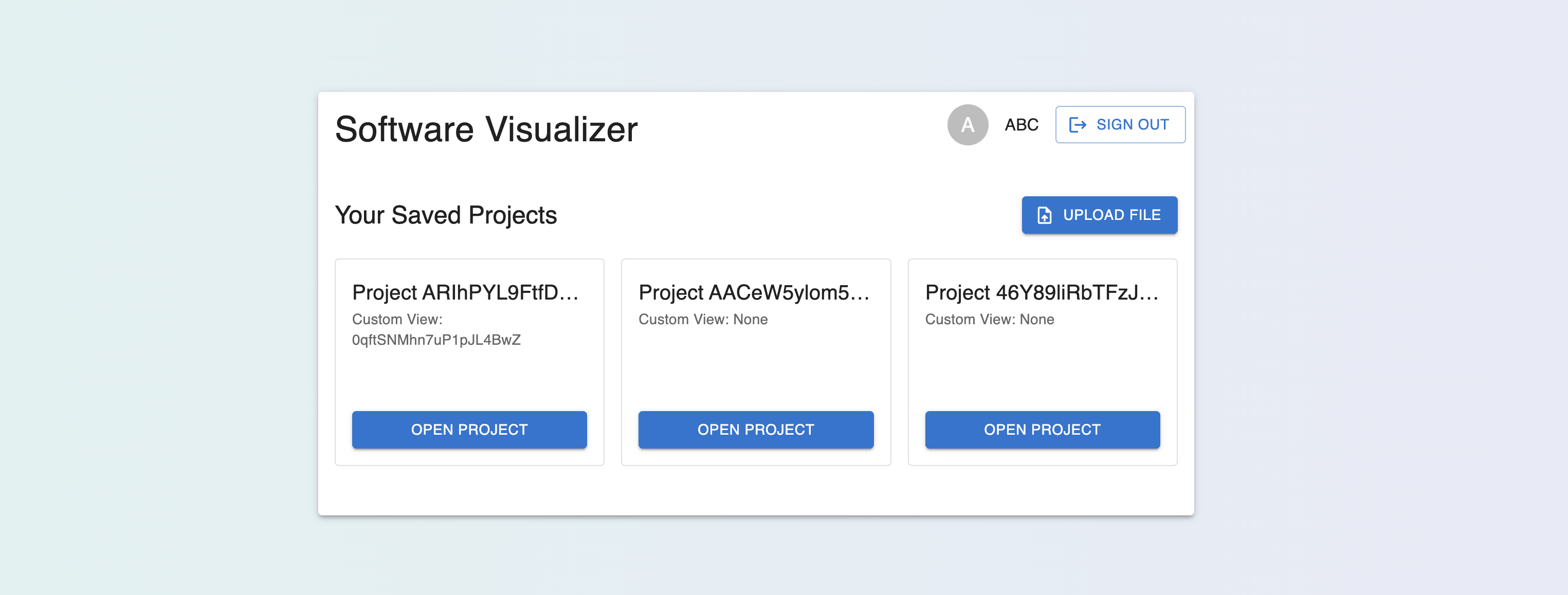The width and height of the screenshot is (1568, 595).
Task: Click the gray 'A' user avatar
Action: click(x=967, y=125)
